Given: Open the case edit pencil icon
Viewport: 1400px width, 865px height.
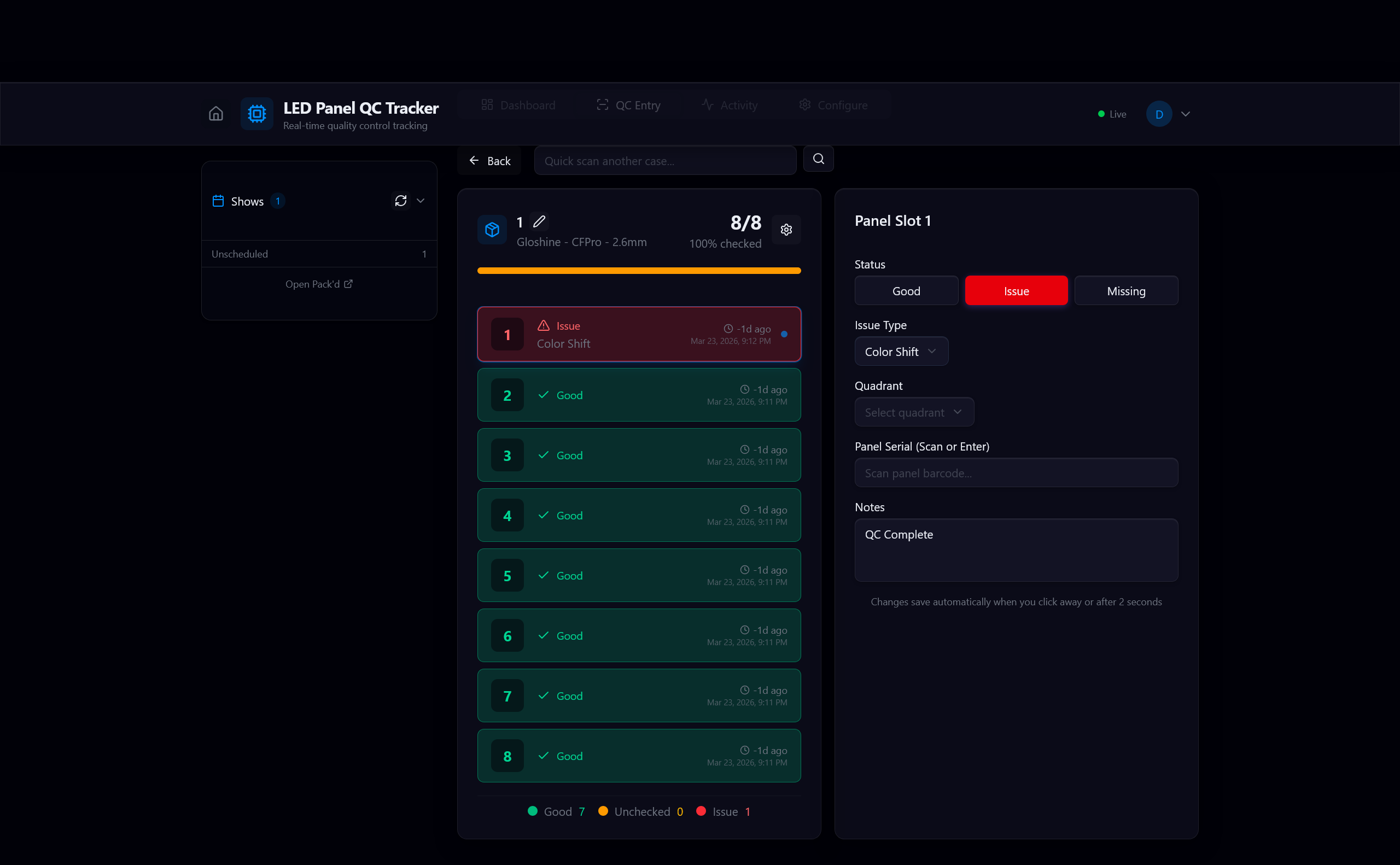Looking at the screenshot, I should tap(540, 221).
